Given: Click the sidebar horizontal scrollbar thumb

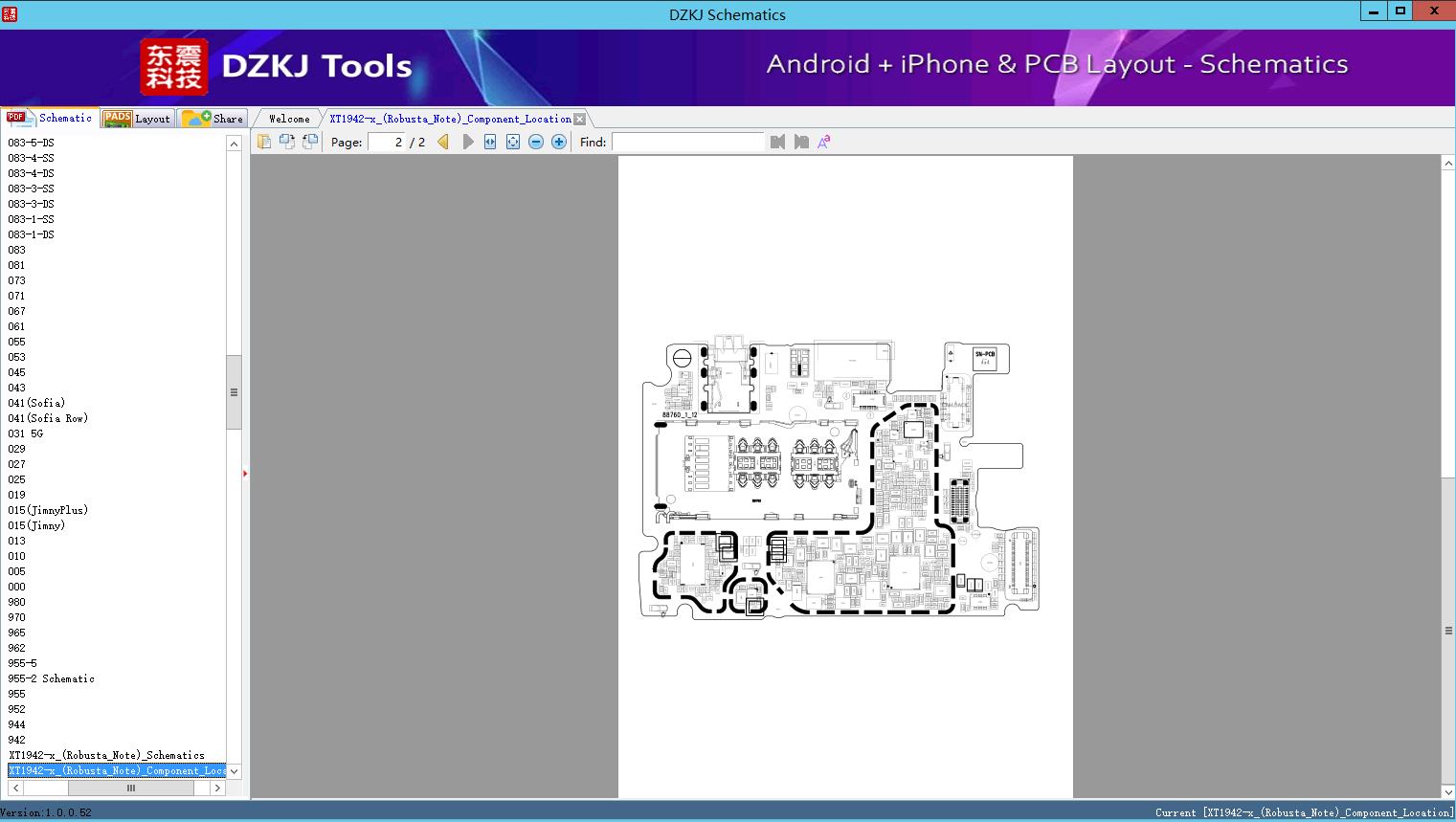Looking at the screenshot, I should [x=131, y=789].
